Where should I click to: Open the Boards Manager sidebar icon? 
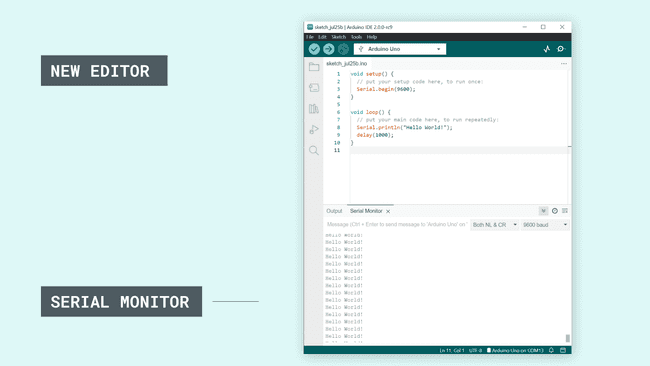pos(314,87)
